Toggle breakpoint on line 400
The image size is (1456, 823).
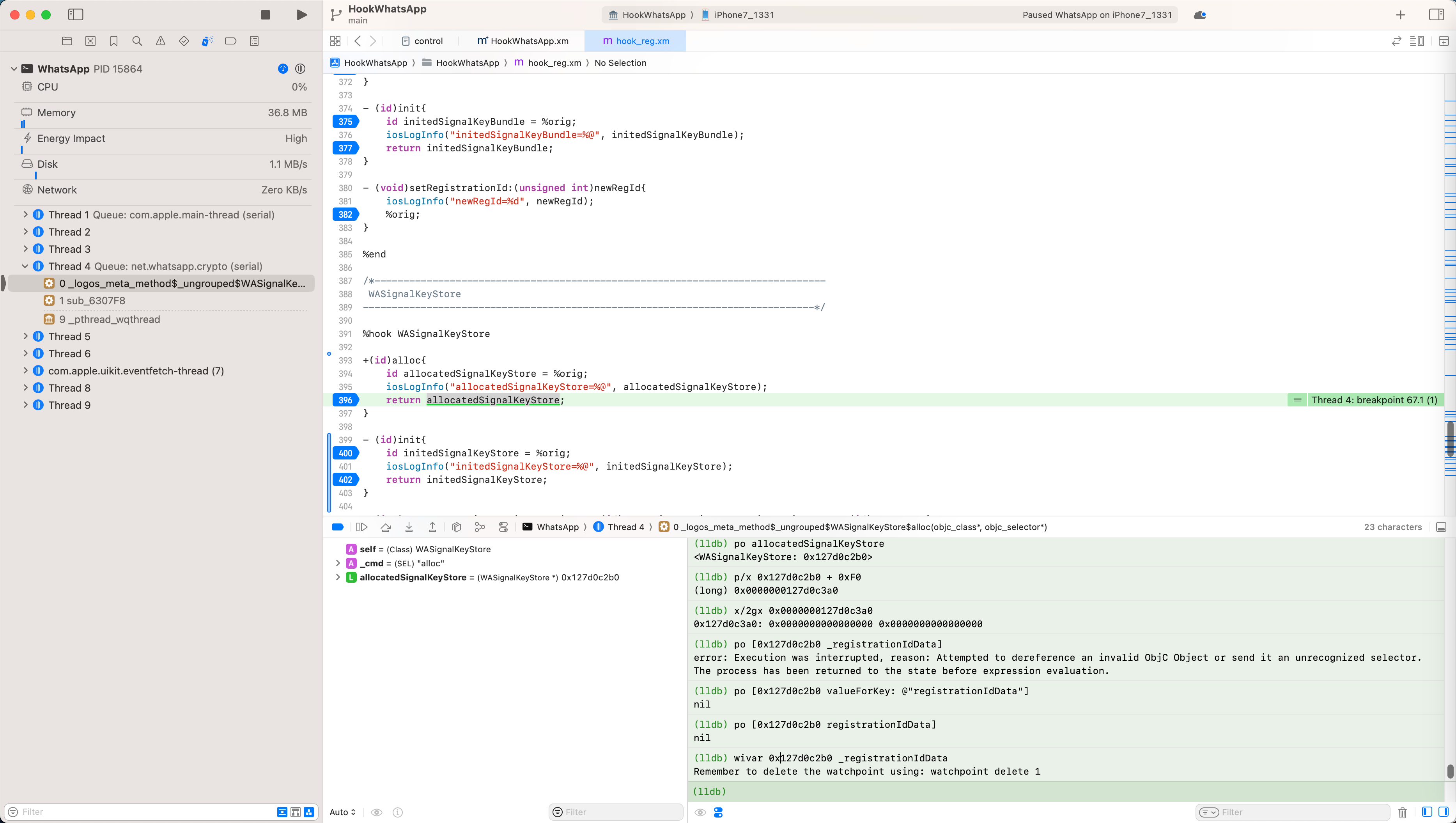(x=345, y=453)
